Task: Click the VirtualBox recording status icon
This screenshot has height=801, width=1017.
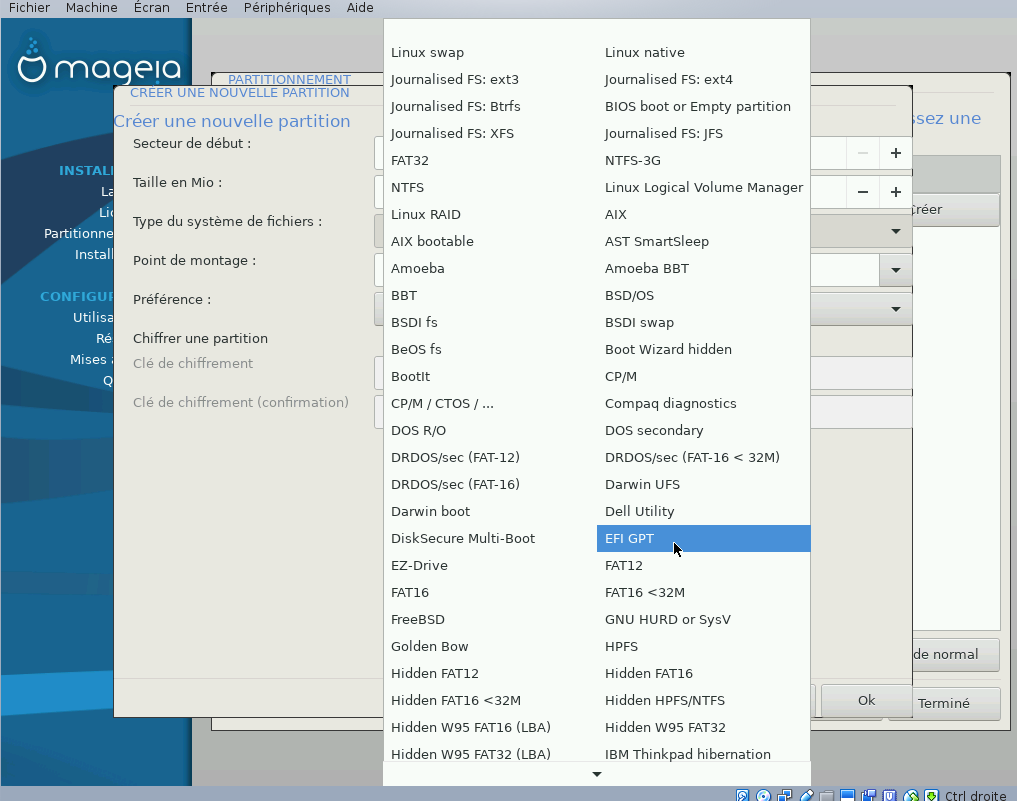Action: point(868,795)
